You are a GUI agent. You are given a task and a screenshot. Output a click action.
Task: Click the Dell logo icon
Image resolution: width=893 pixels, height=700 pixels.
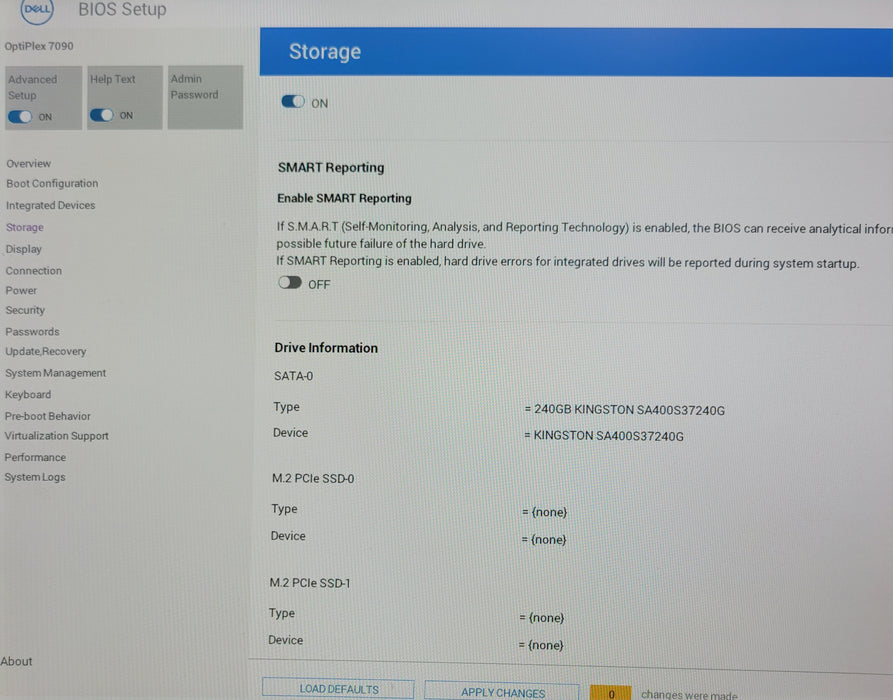pyautogui.click(x=37, y=10)
